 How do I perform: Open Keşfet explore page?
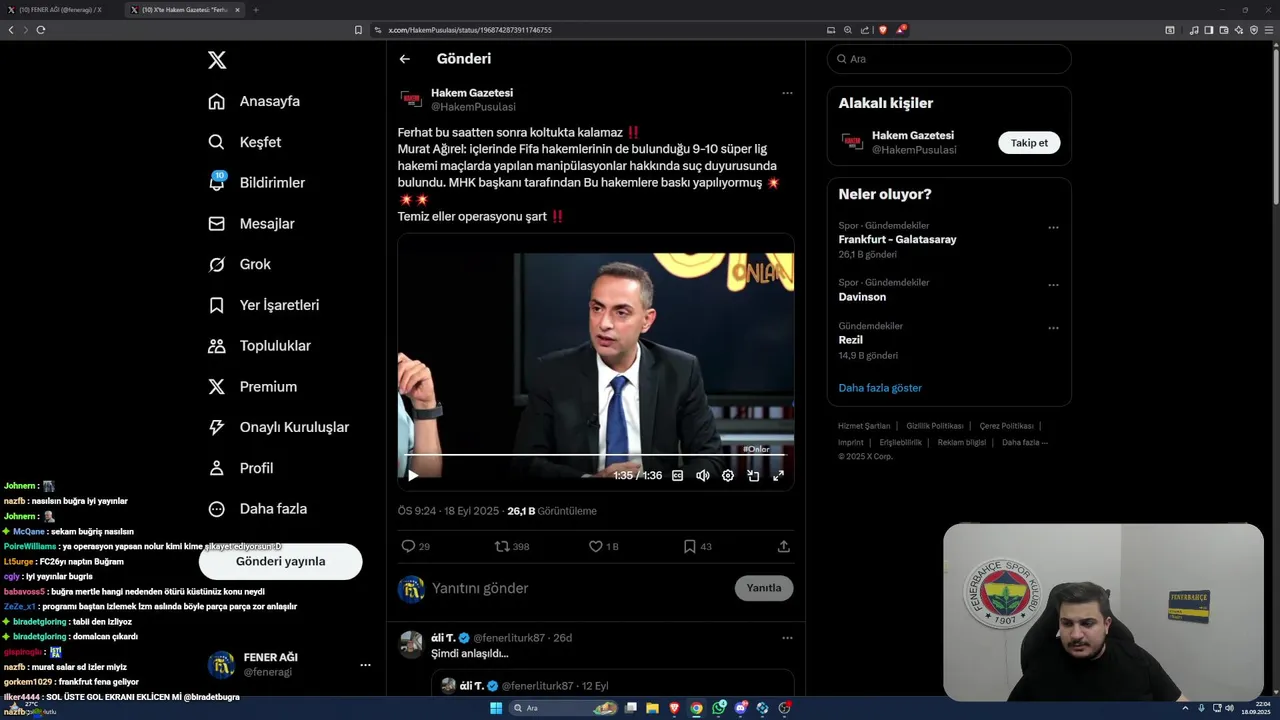click(x=245, y=142)
